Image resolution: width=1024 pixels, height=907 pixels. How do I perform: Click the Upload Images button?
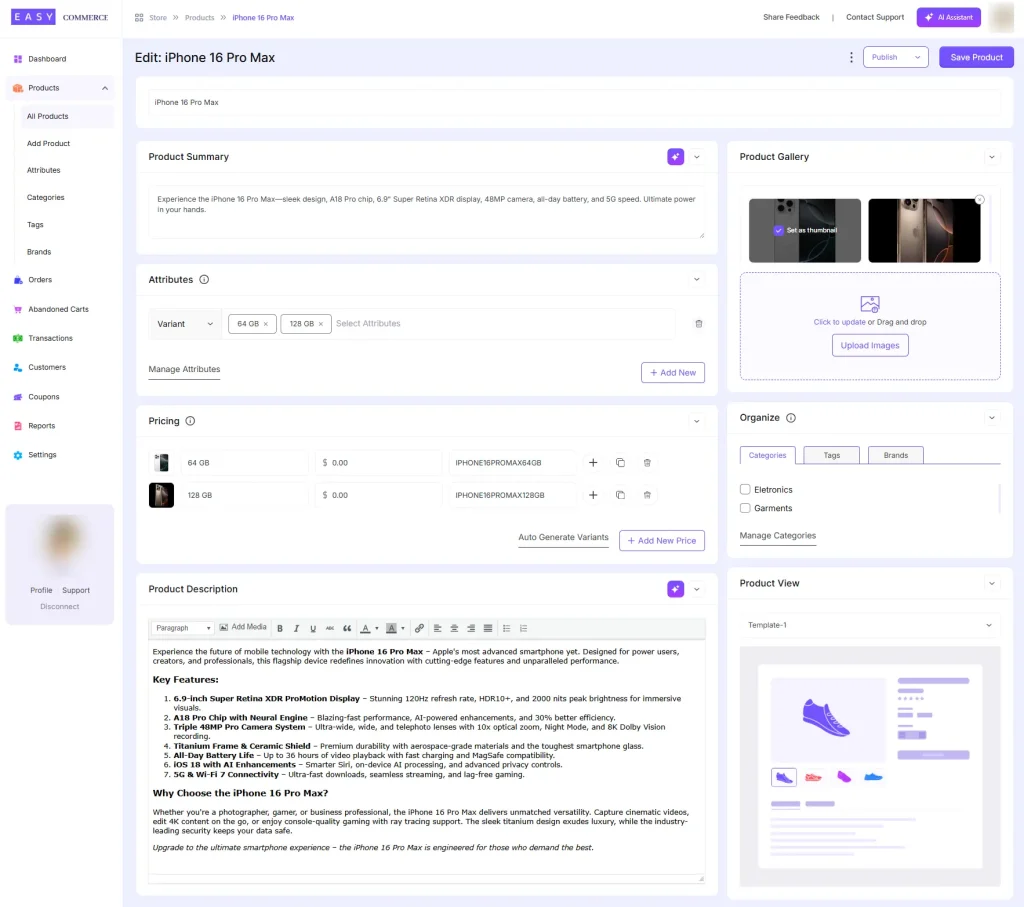(870, 345)
